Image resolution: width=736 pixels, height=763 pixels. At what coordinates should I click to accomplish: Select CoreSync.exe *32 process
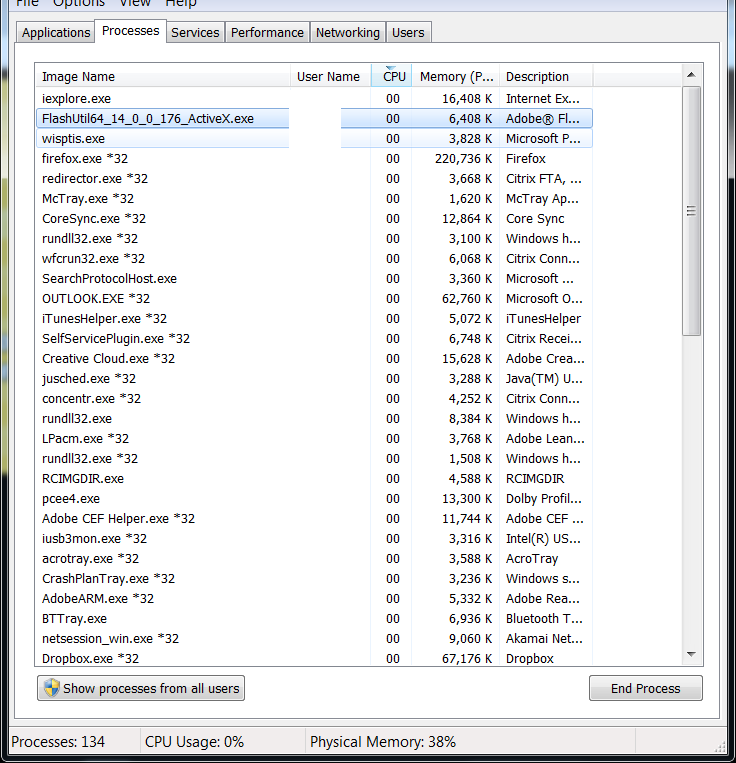pos(314,218)
